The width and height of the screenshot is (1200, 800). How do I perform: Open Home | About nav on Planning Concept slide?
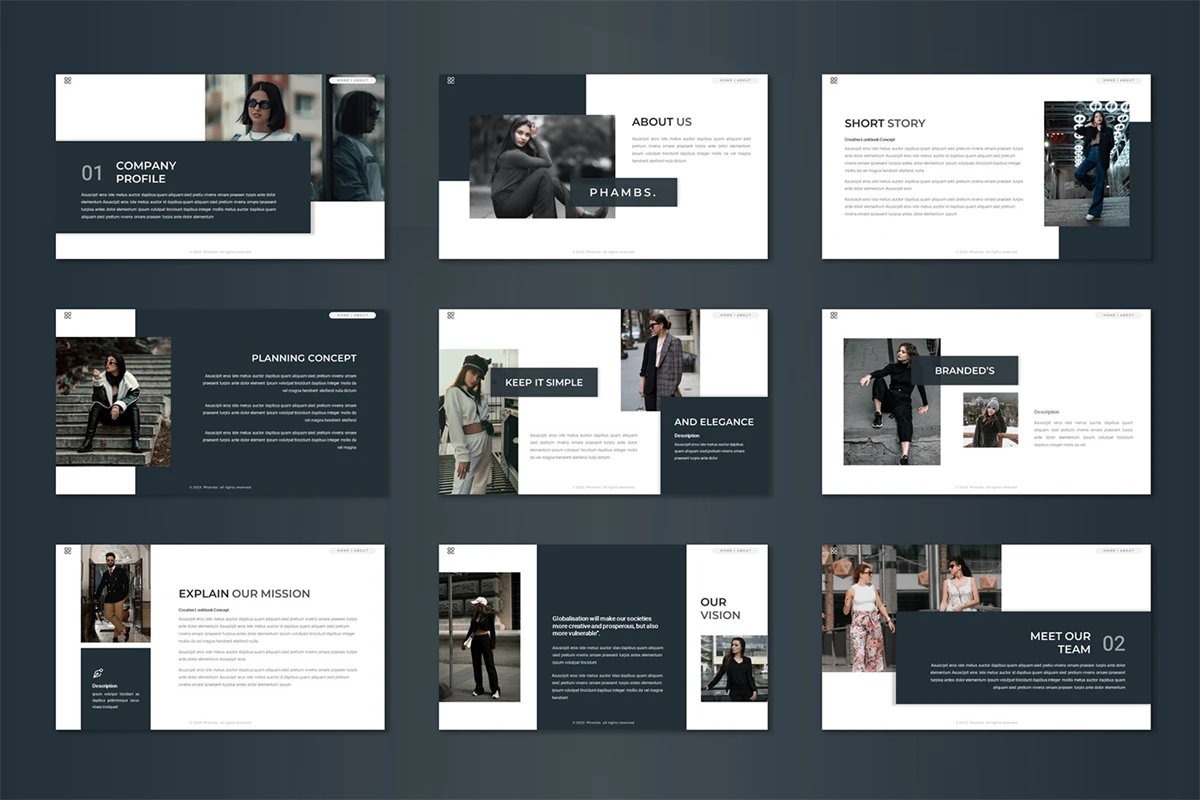pyautogui.click(x=353, y=315)
